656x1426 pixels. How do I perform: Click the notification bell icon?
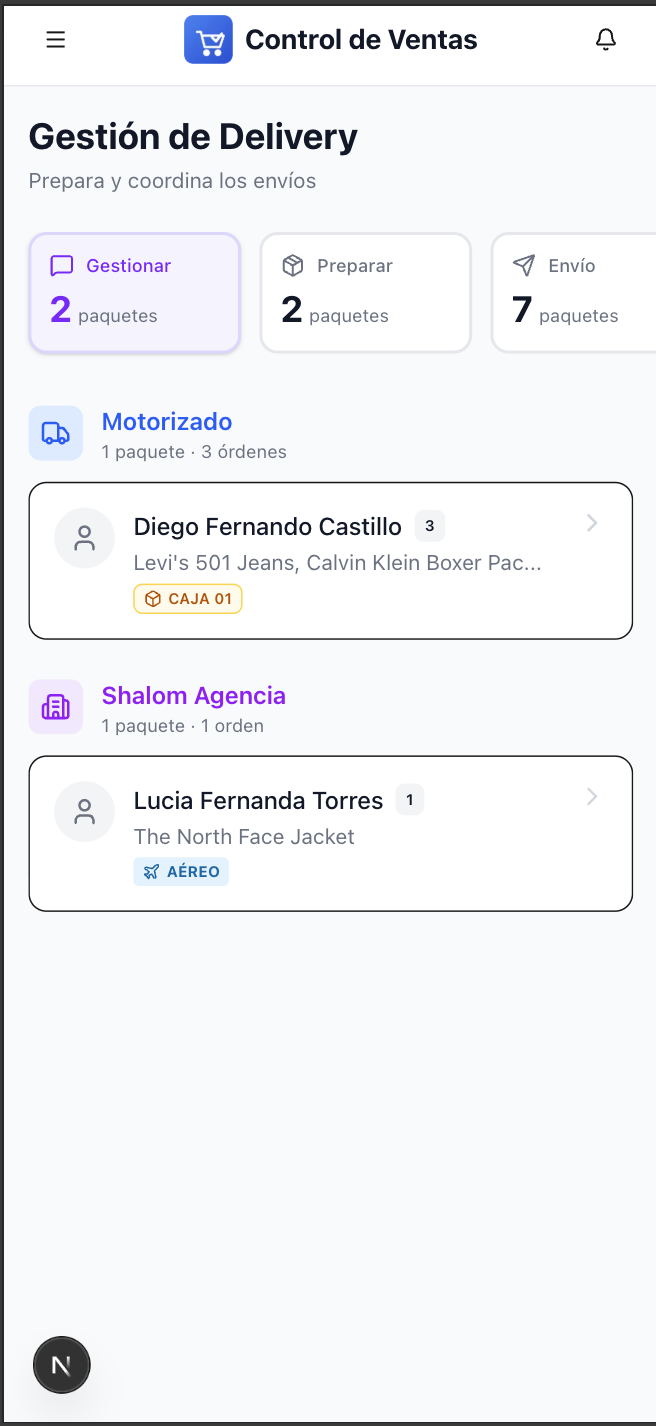(x=606, y=39)
